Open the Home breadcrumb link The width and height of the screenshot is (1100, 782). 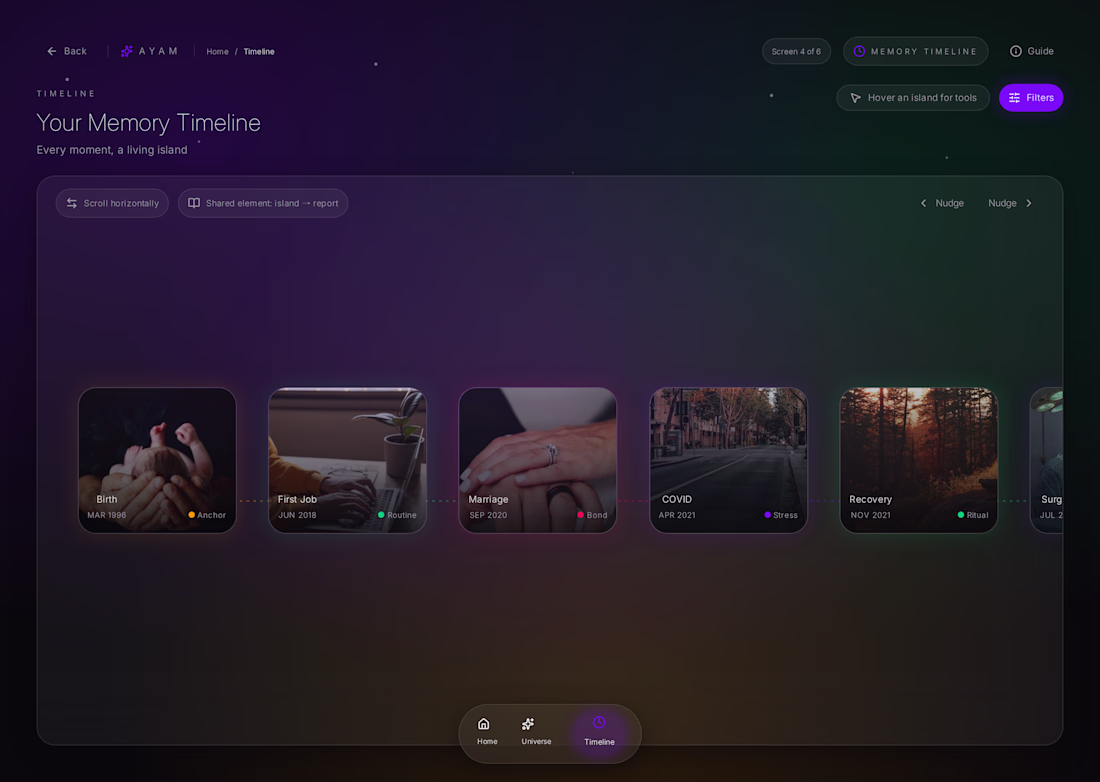point(217,51)
